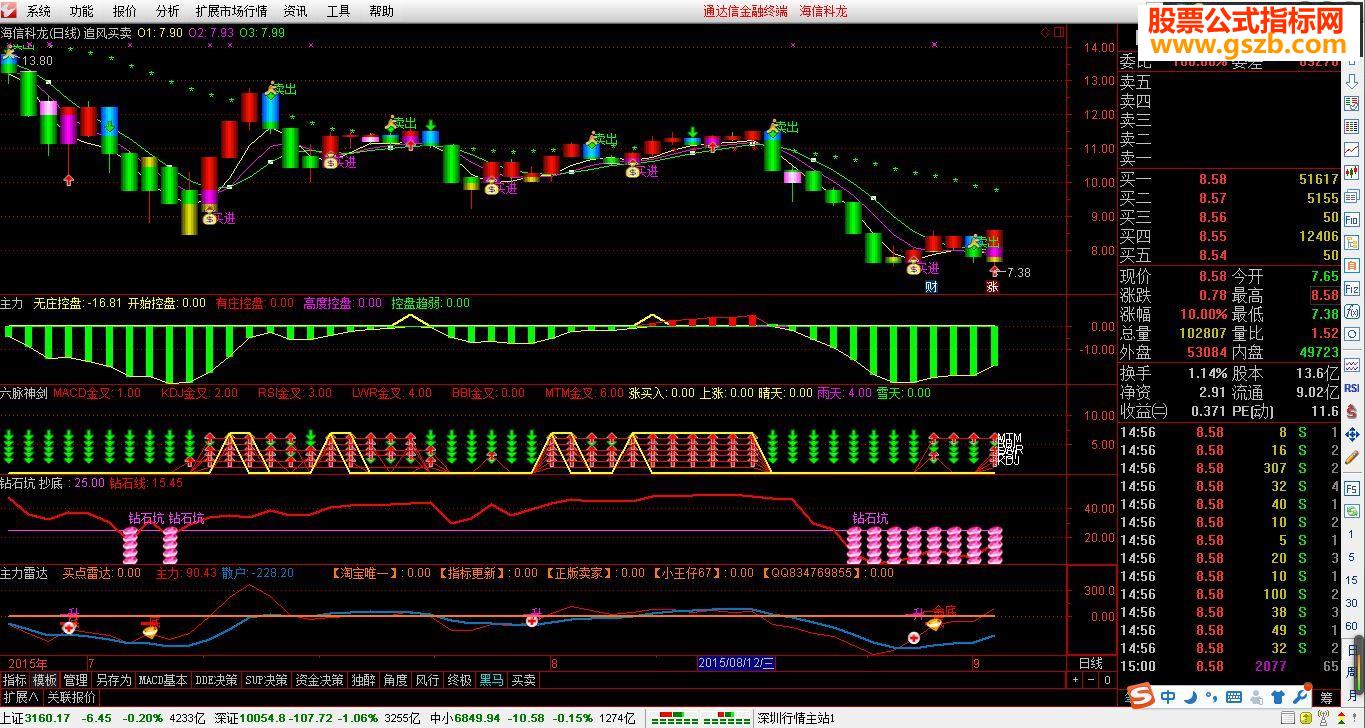Select the 终极 template
The image size is (1365, 728).
click(459, 680)
